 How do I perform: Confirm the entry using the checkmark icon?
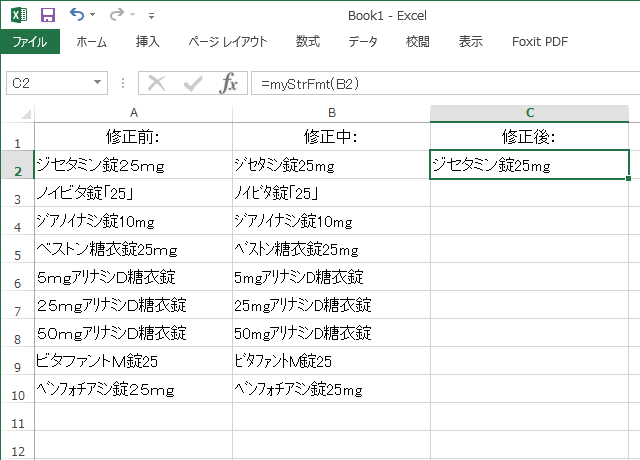(193, 83)
